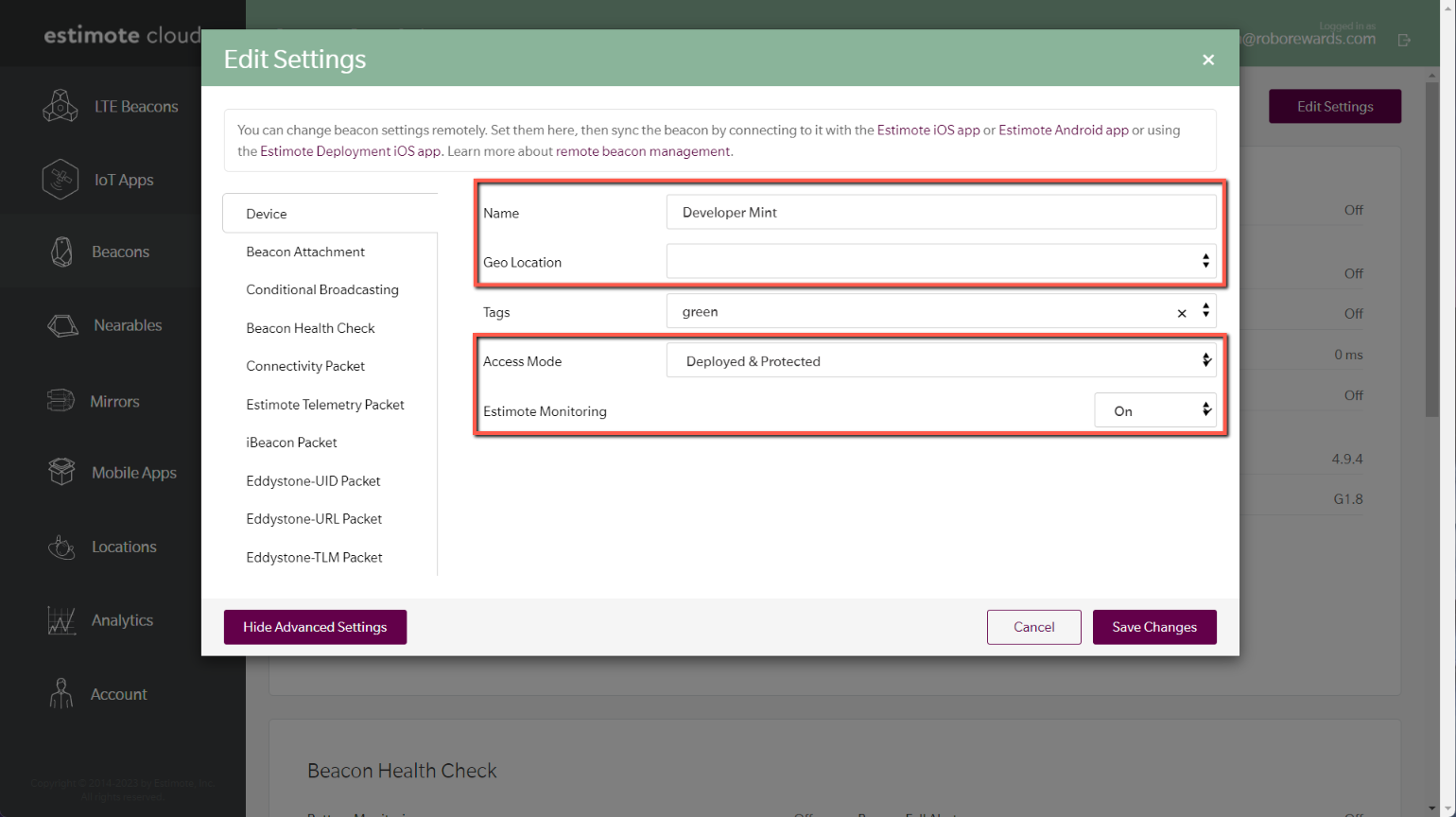This screenshot has width=1456, height=817.
Task: Open the Access Mode dropdown
Action: [941, 360]
